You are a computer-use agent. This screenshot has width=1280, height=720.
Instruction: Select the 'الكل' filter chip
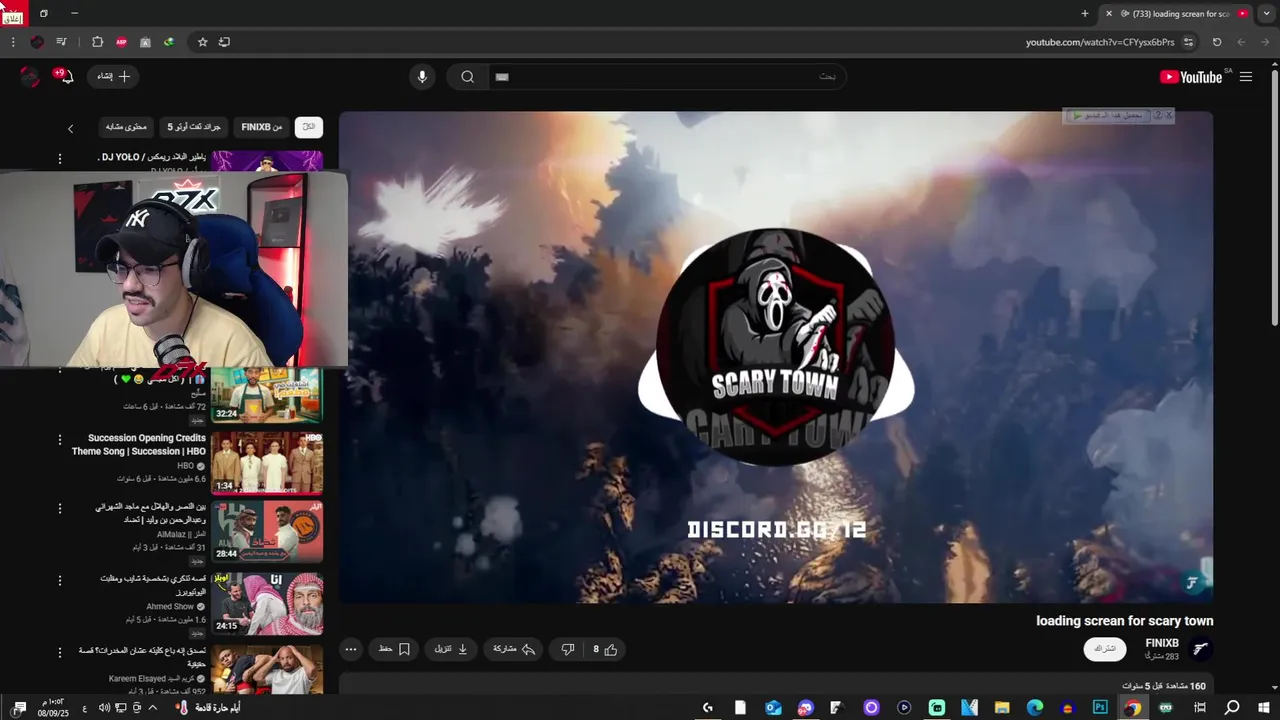click(x=309, y=127)
